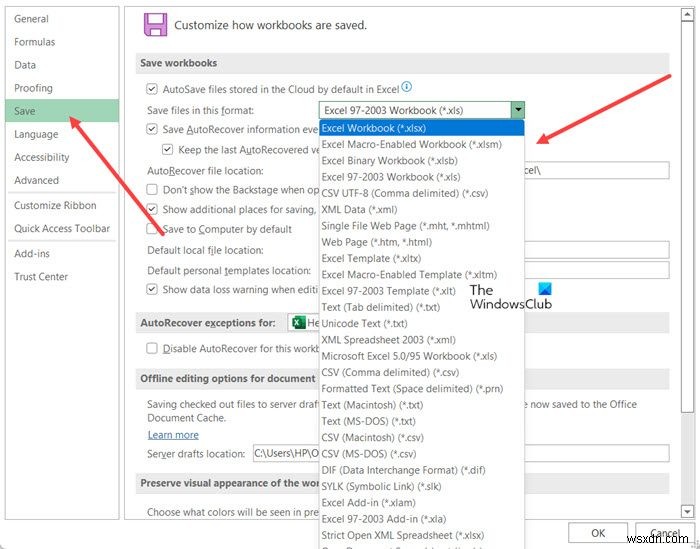
Task: Select Text (Tab delimited) (*.txt)
Action: 422,307
